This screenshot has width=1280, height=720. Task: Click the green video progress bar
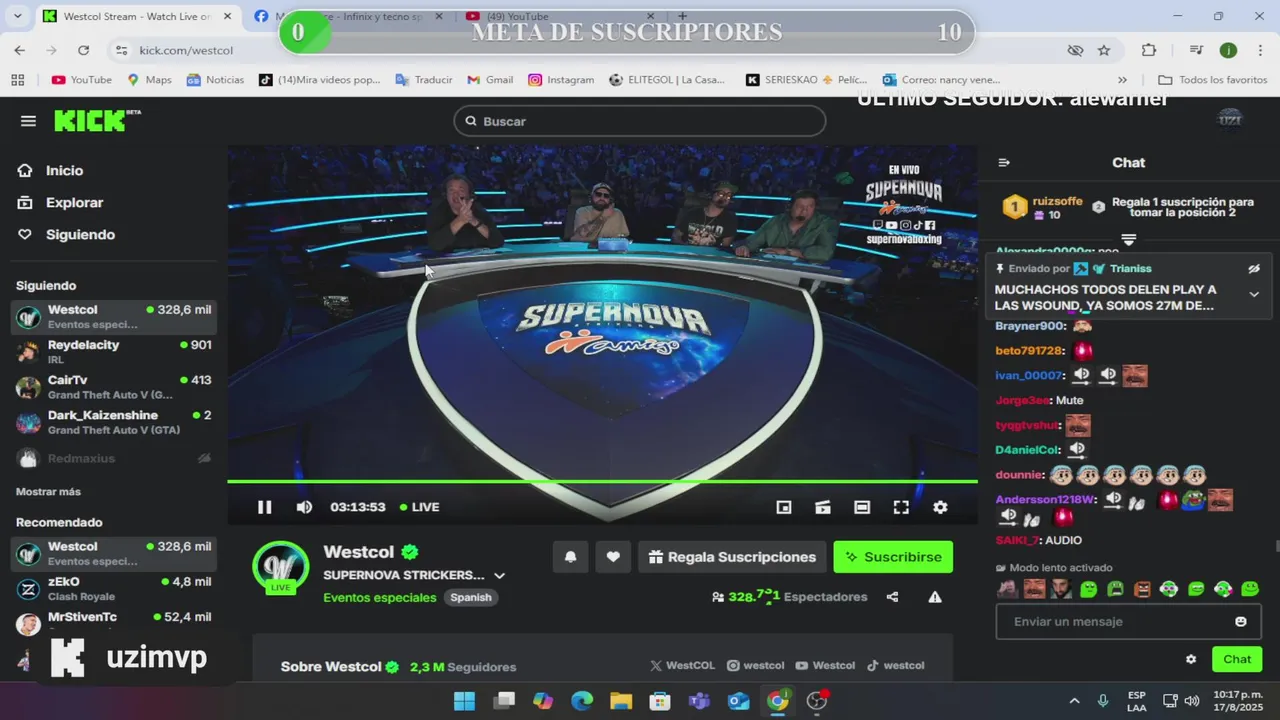tap(602, 482)
